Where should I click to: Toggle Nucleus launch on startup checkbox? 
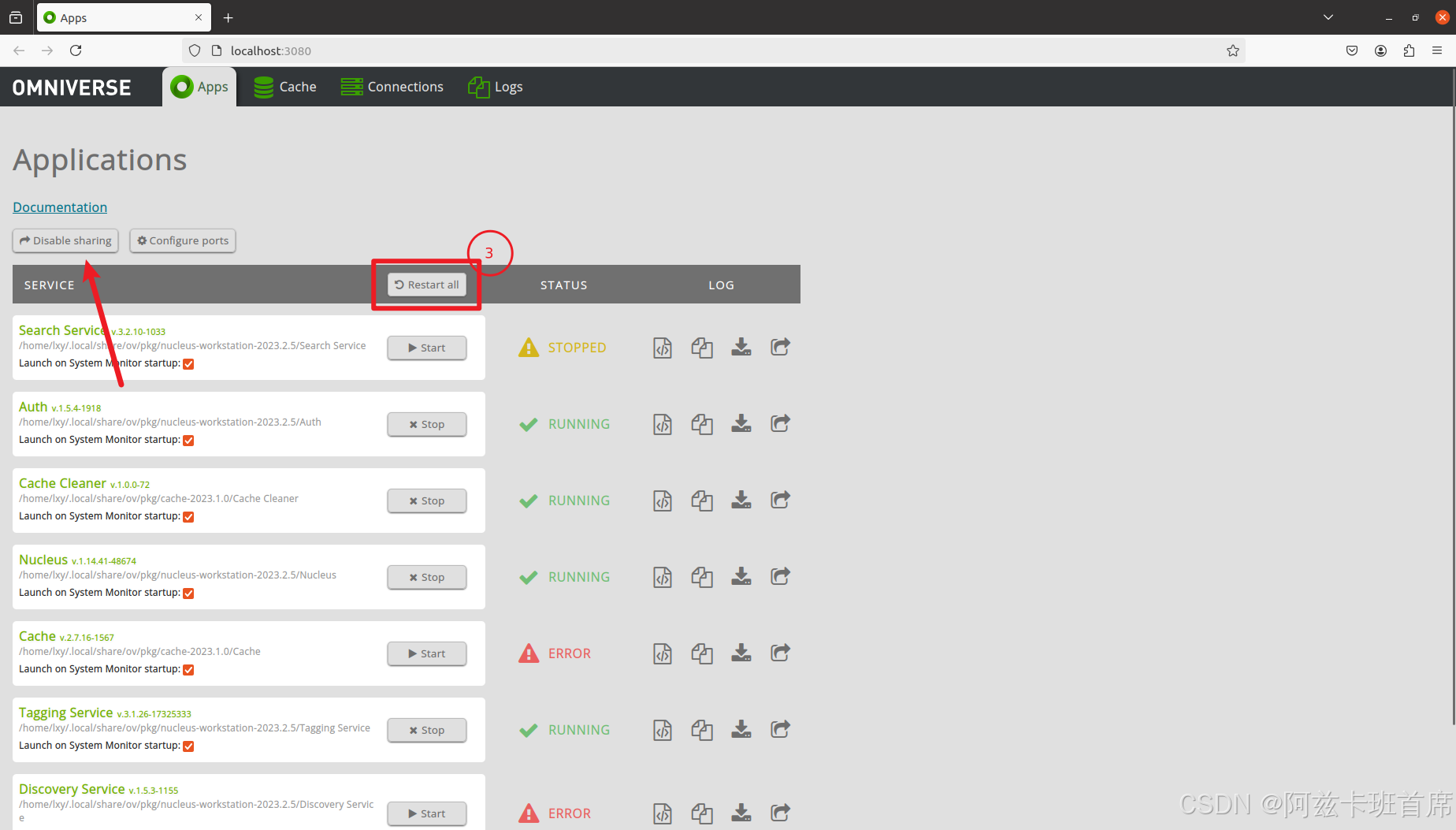188,594
